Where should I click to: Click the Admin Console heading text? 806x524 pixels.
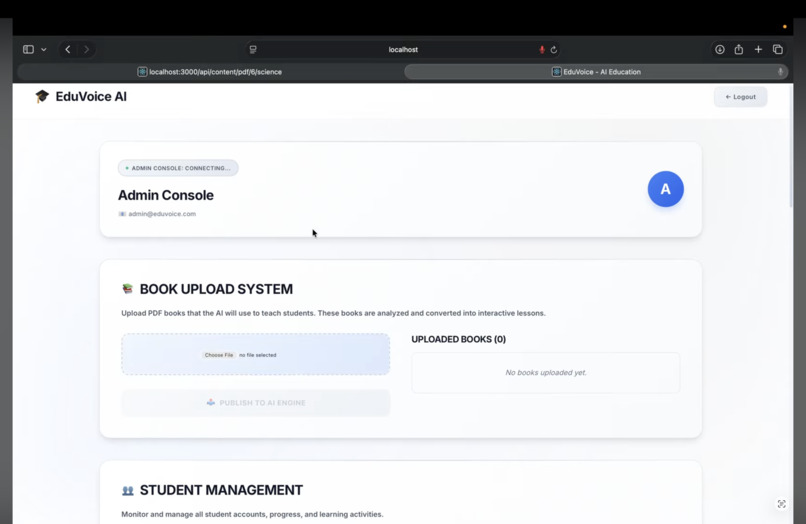[166, 195]
